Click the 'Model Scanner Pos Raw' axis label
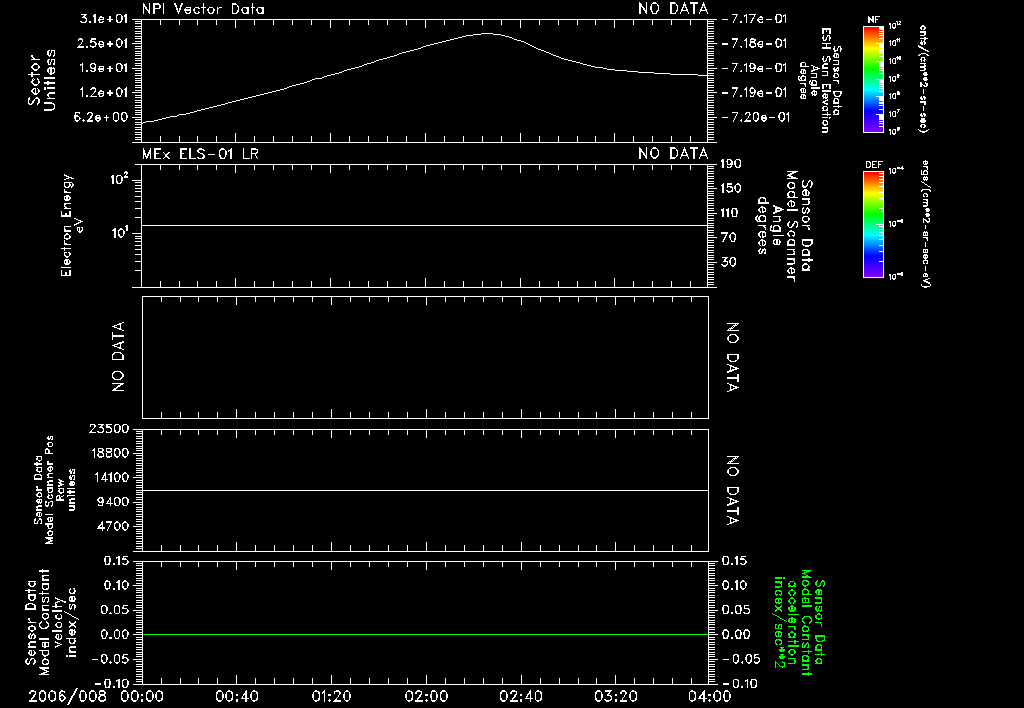1024x708 pixels. [55, 490]
